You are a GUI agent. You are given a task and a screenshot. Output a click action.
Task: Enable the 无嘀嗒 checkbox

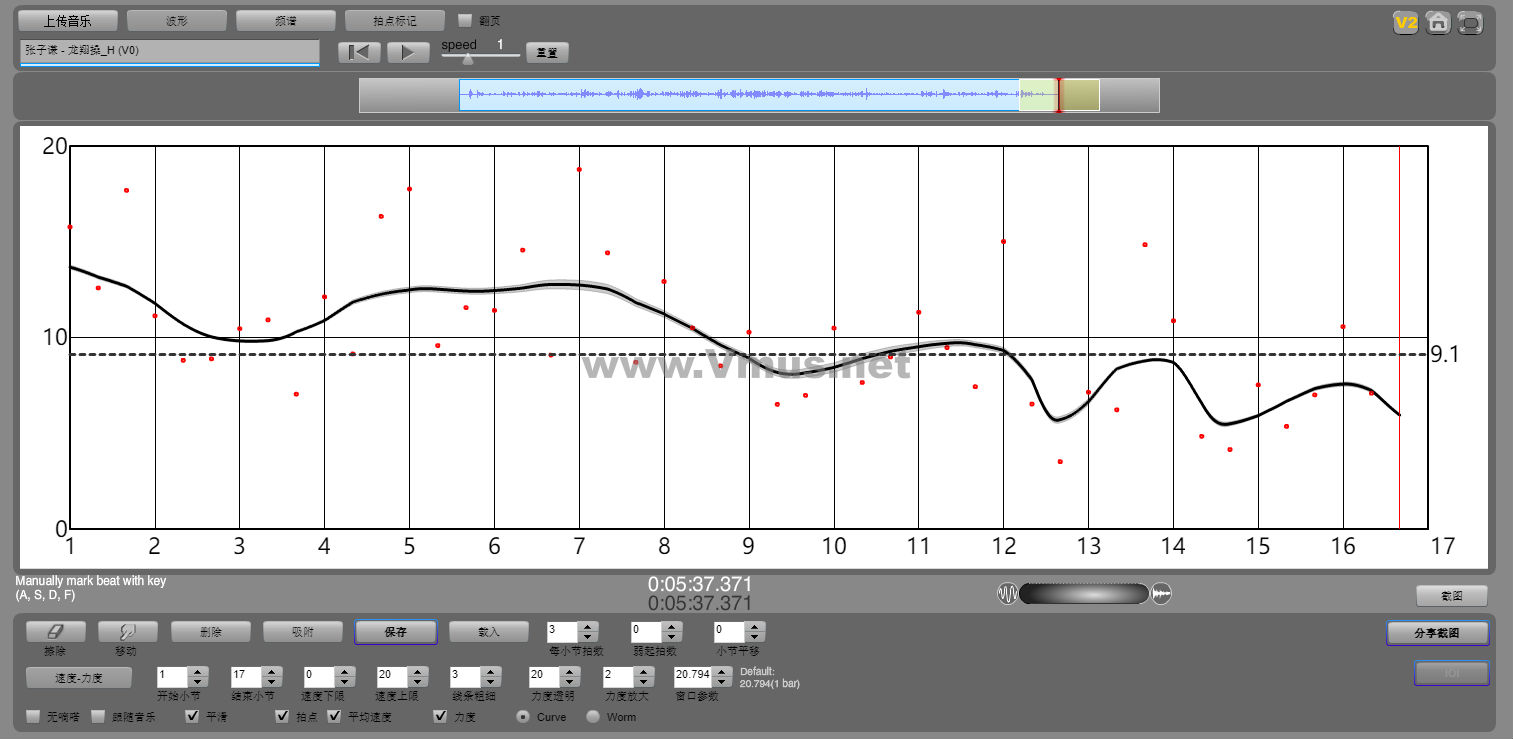pos(34,716)
